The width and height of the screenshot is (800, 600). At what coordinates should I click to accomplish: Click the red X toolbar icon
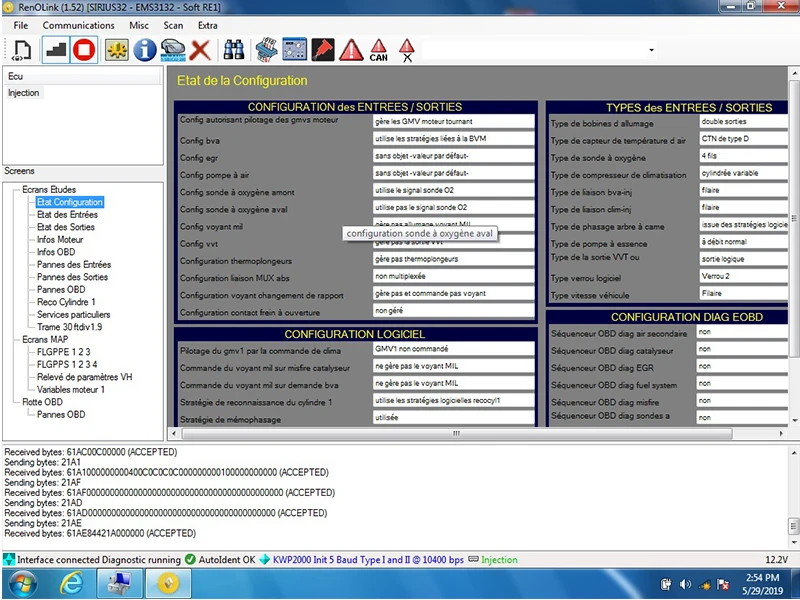[200, 51]
